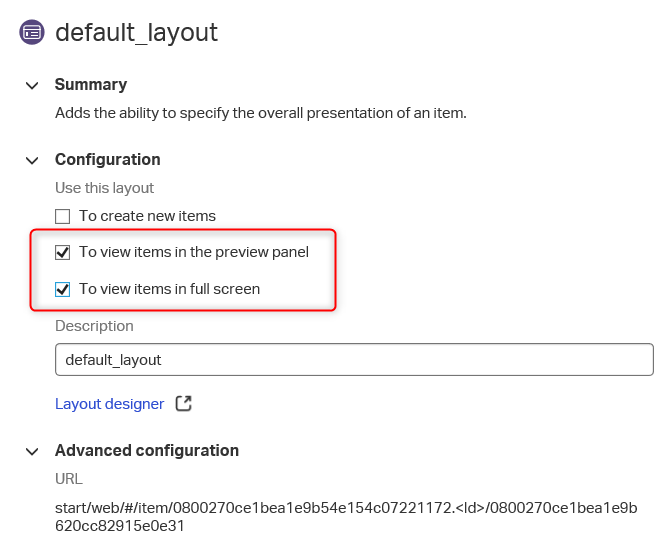Click the 'To create new items' label

[147, 216]
